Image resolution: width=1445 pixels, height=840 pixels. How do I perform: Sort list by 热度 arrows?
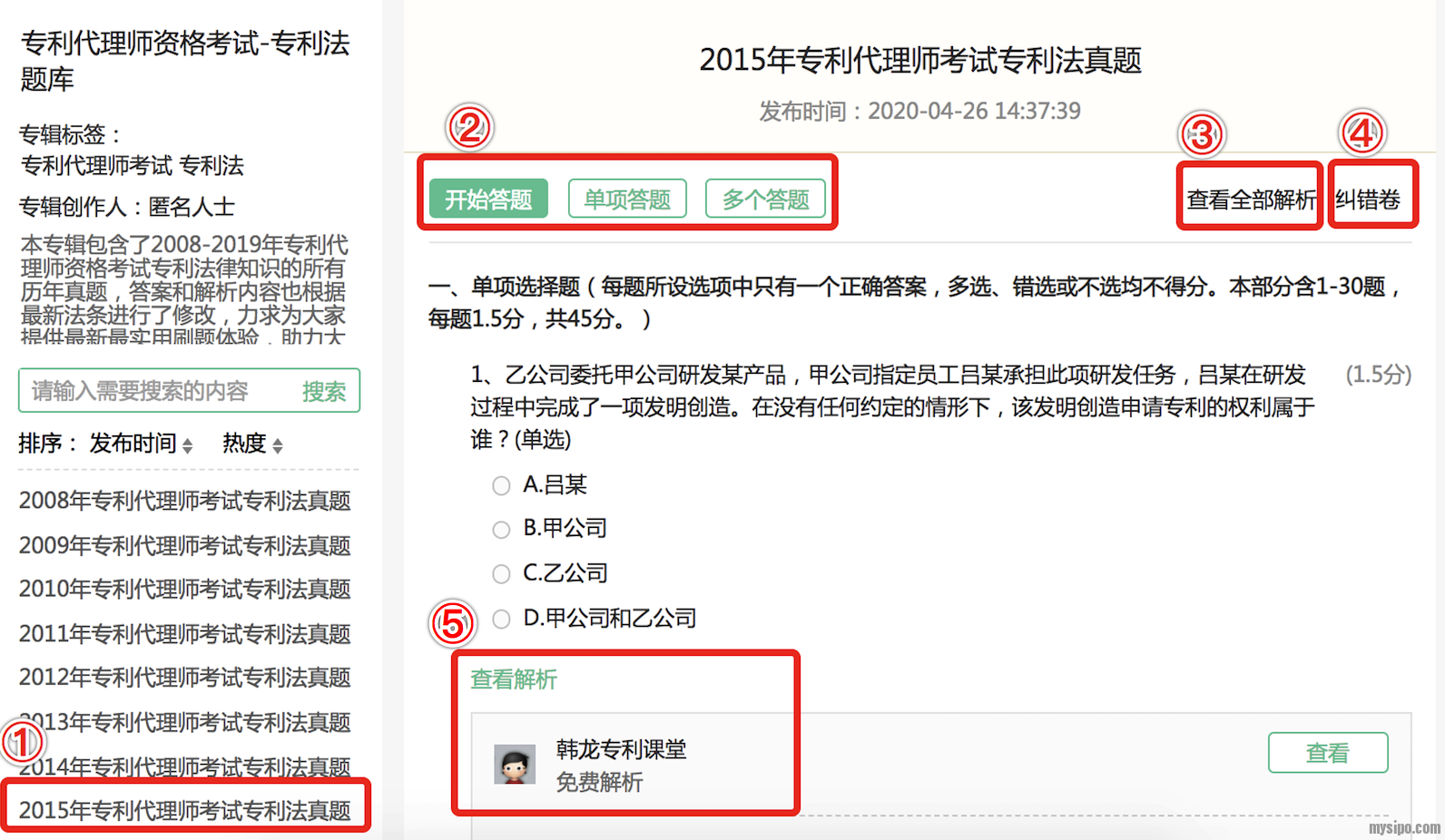[278, 444]
